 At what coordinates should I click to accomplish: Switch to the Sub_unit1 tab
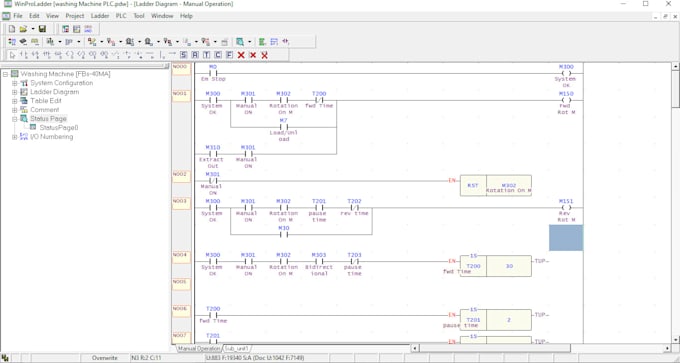pos(237,348)
